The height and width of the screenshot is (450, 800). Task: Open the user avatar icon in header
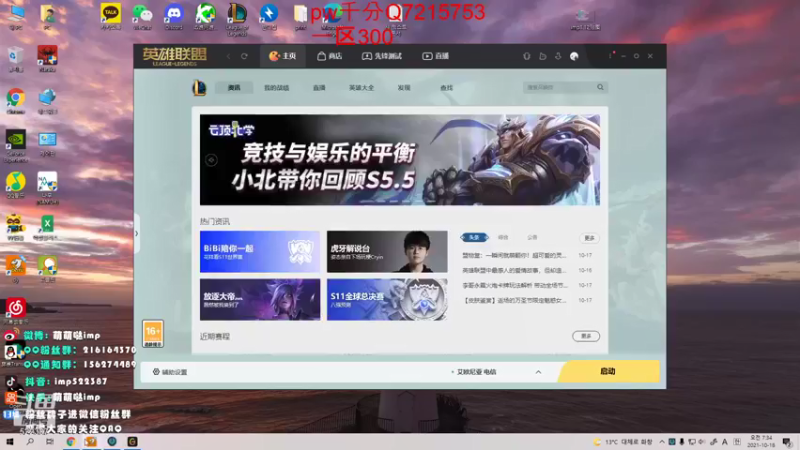[574, 56]
